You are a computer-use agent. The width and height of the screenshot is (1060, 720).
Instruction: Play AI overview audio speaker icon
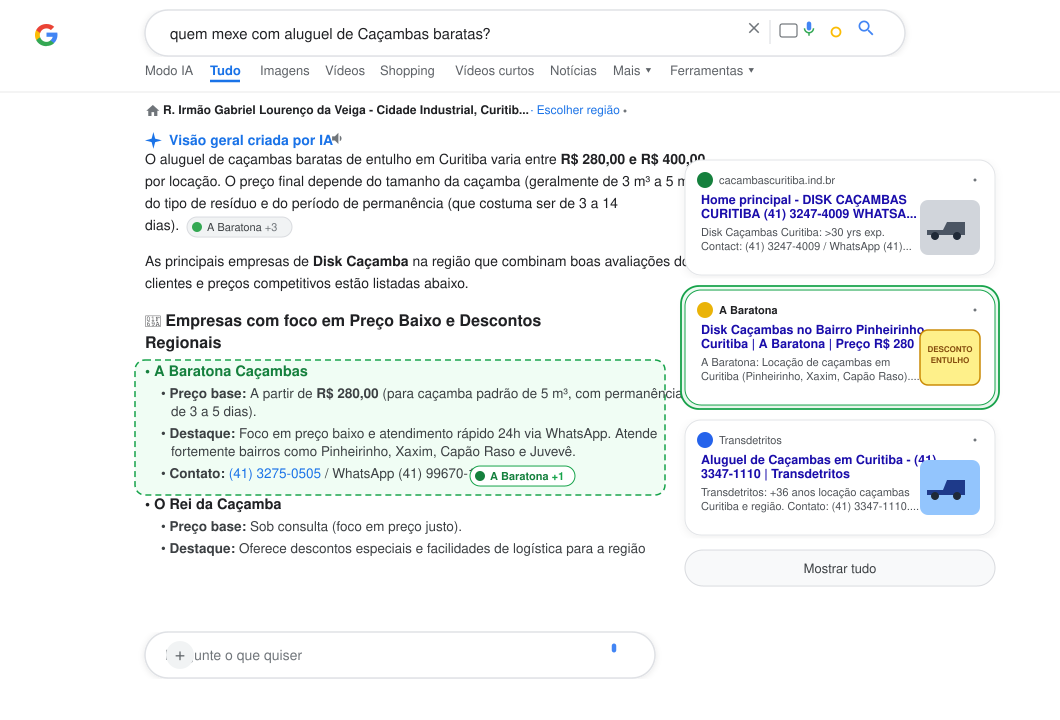click(x=337, y=139)
